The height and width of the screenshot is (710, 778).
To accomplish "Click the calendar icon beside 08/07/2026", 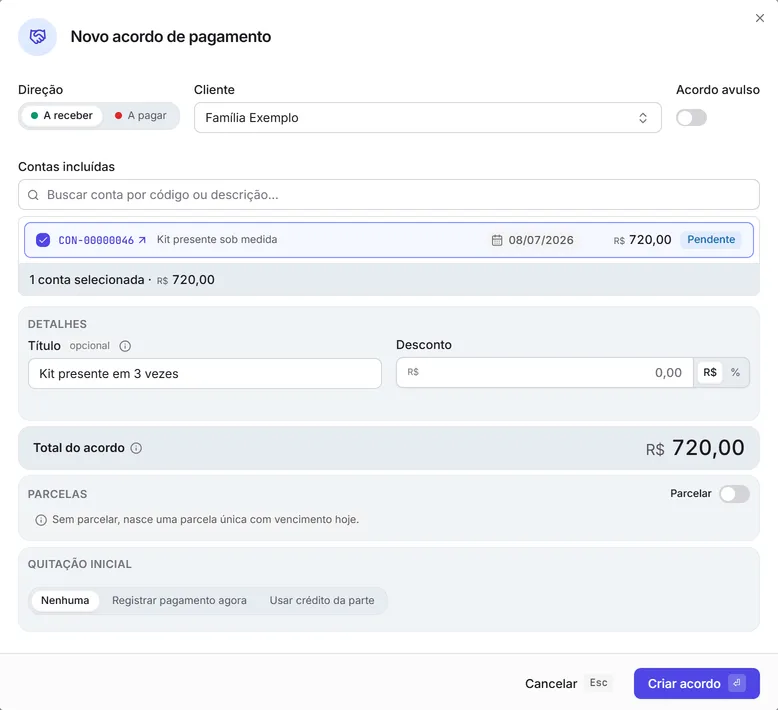I will (x=497, y=240).
